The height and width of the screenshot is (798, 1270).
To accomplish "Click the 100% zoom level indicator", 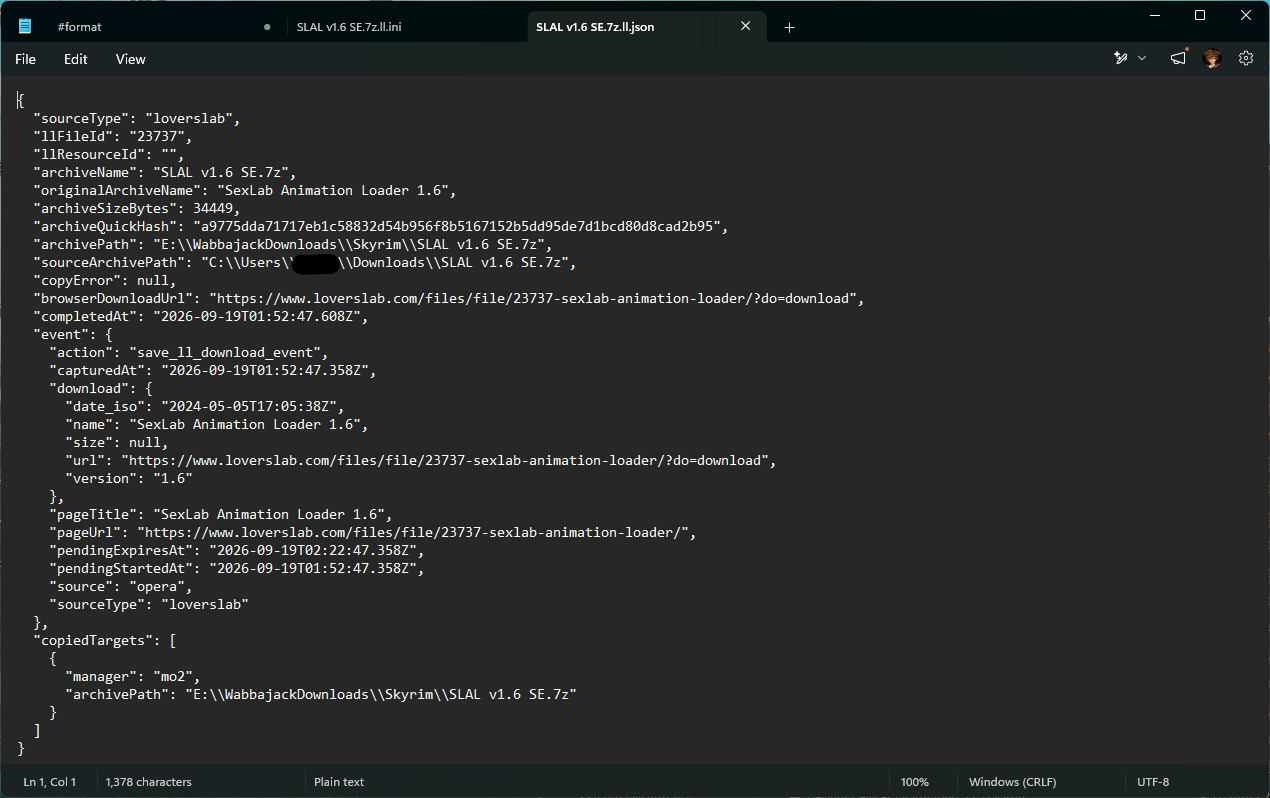I will [x=914, y=782].
